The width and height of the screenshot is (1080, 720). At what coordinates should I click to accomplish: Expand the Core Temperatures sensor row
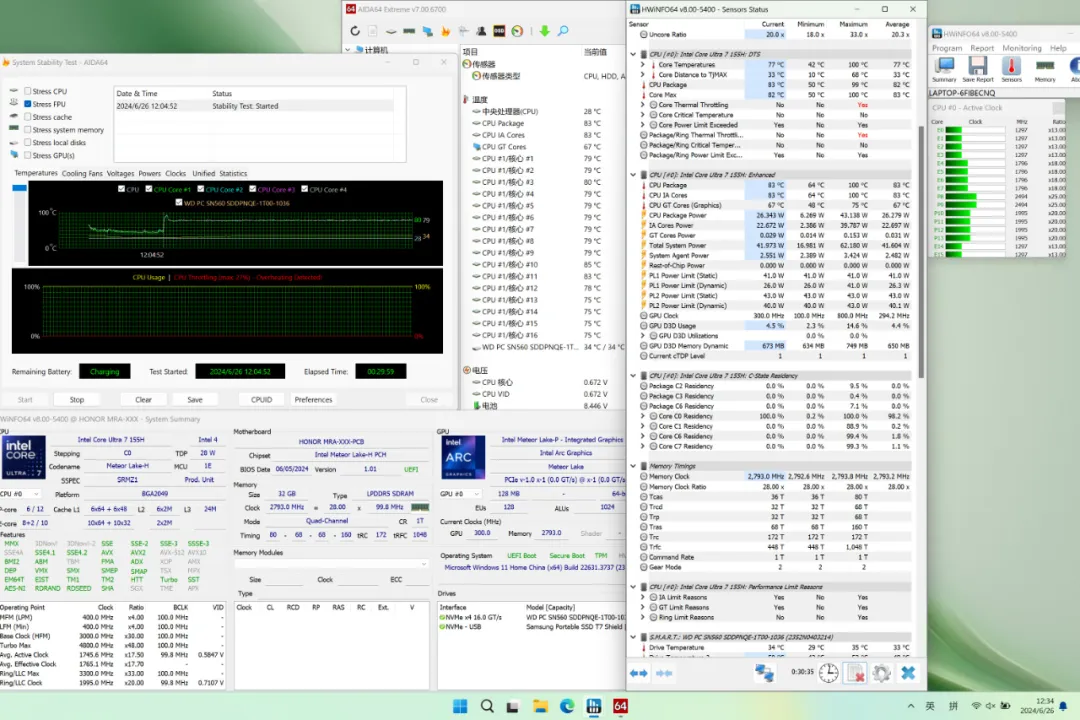pyautogui.click(x=643, y=64)
